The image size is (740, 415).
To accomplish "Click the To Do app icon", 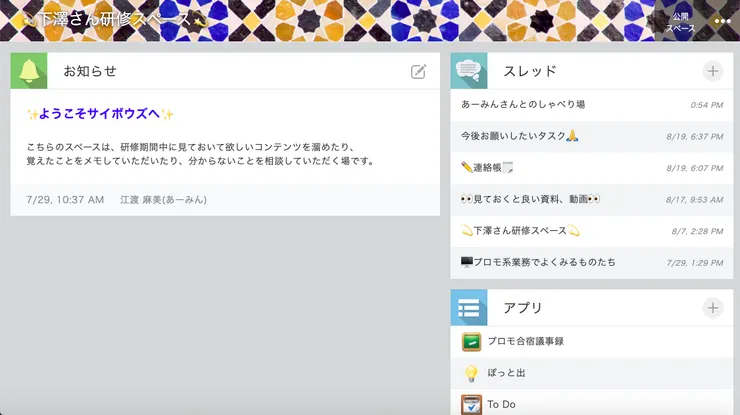I will 471,404.
